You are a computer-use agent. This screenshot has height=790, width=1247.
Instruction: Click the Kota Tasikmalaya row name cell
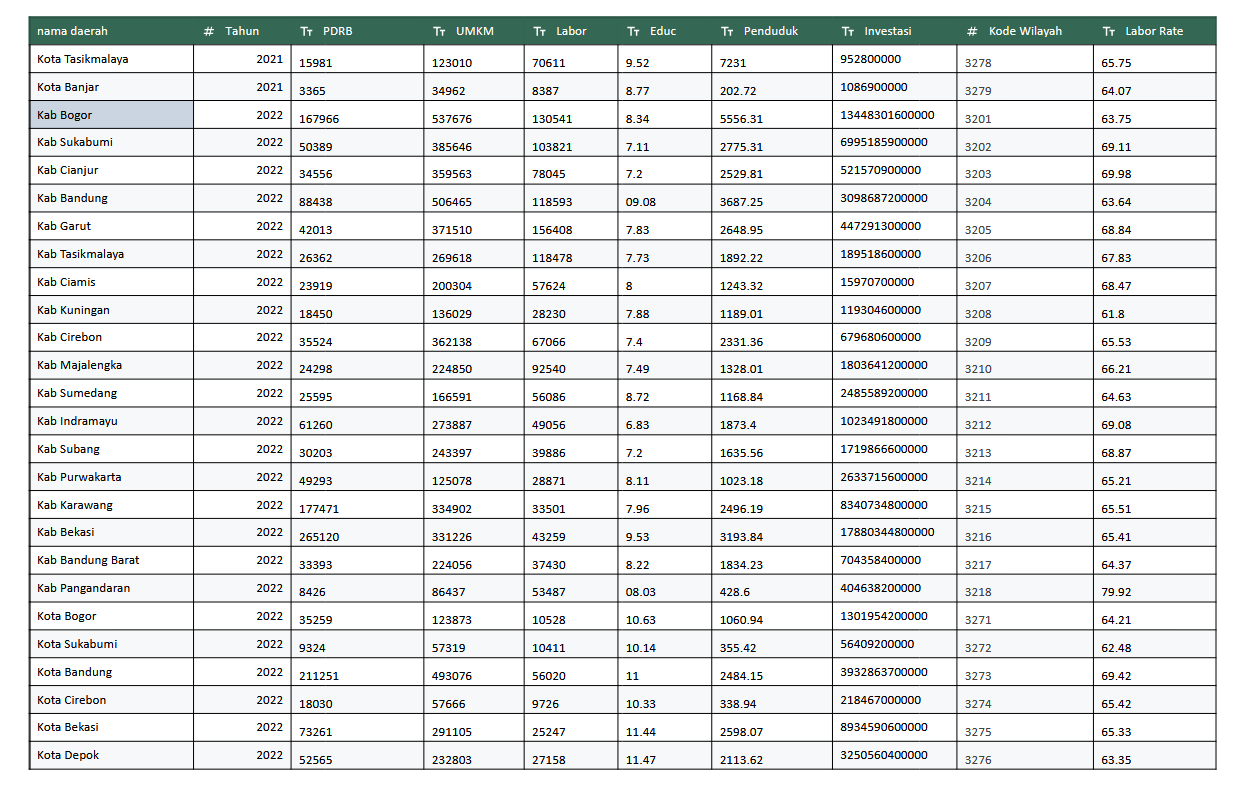(111, 59)
